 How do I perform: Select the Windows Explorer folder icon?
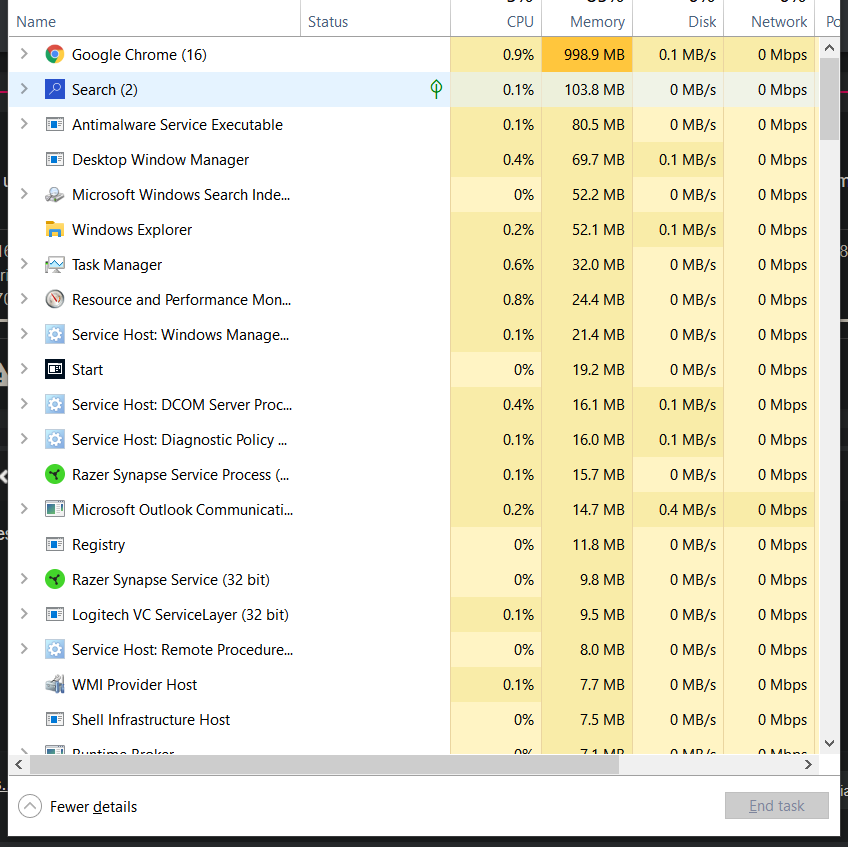(x=55, y=229)
